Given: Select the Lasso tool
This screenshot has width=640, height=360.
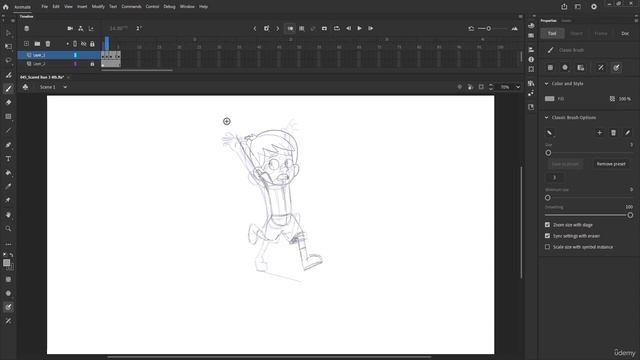Looking at the screenshot, I should pos(8,60).
